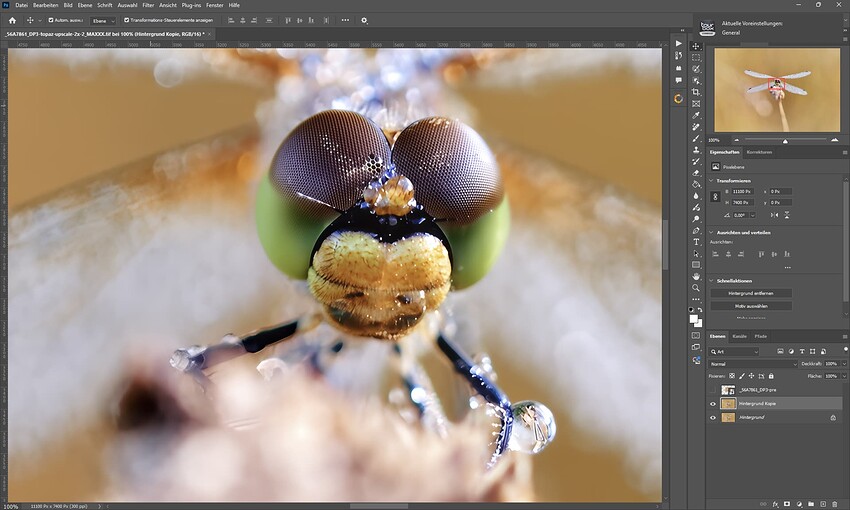This screenshot has height=510, width=850.
Task: Select the Blur drop tool
Action: point(696,196)
